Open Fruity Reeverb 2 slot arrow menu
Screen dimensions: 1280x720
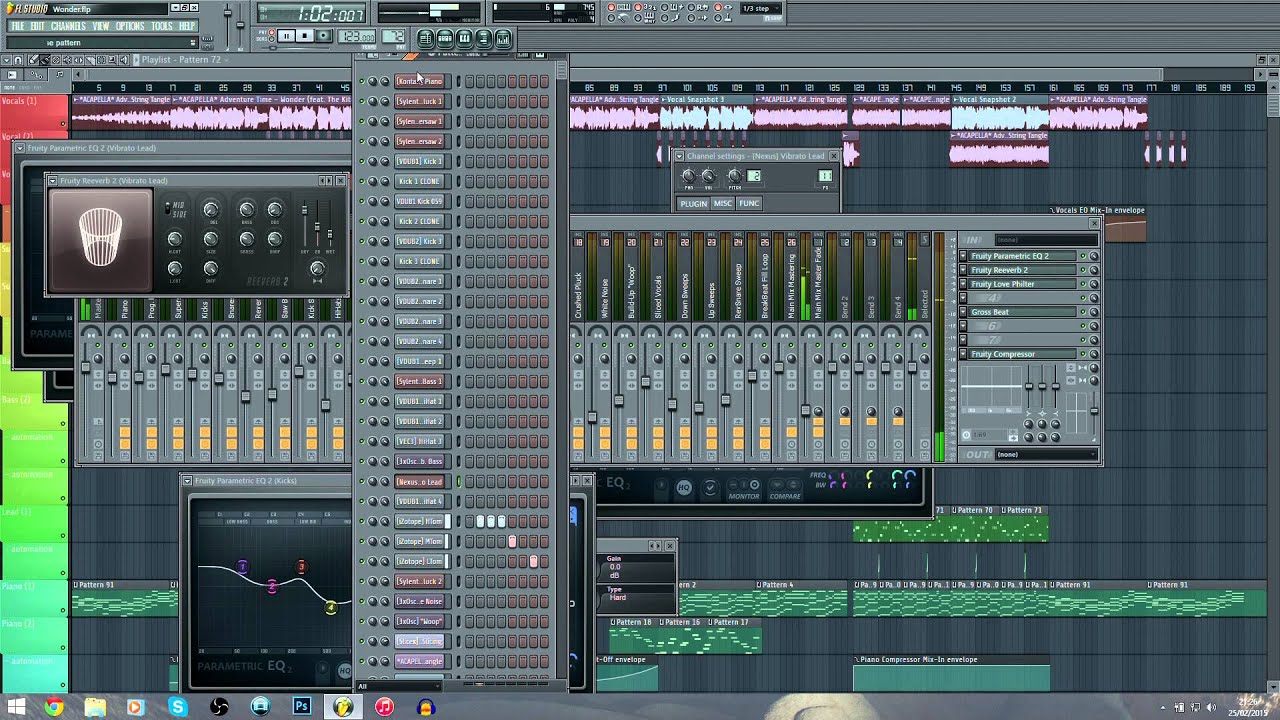coord(963,270)
